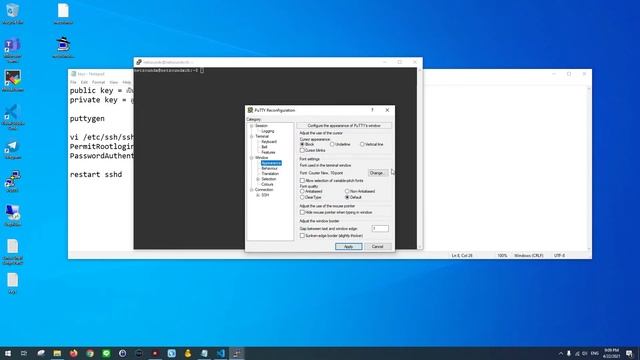Open Notepad File menu
The image size is (640, 360).
point(73,82)
